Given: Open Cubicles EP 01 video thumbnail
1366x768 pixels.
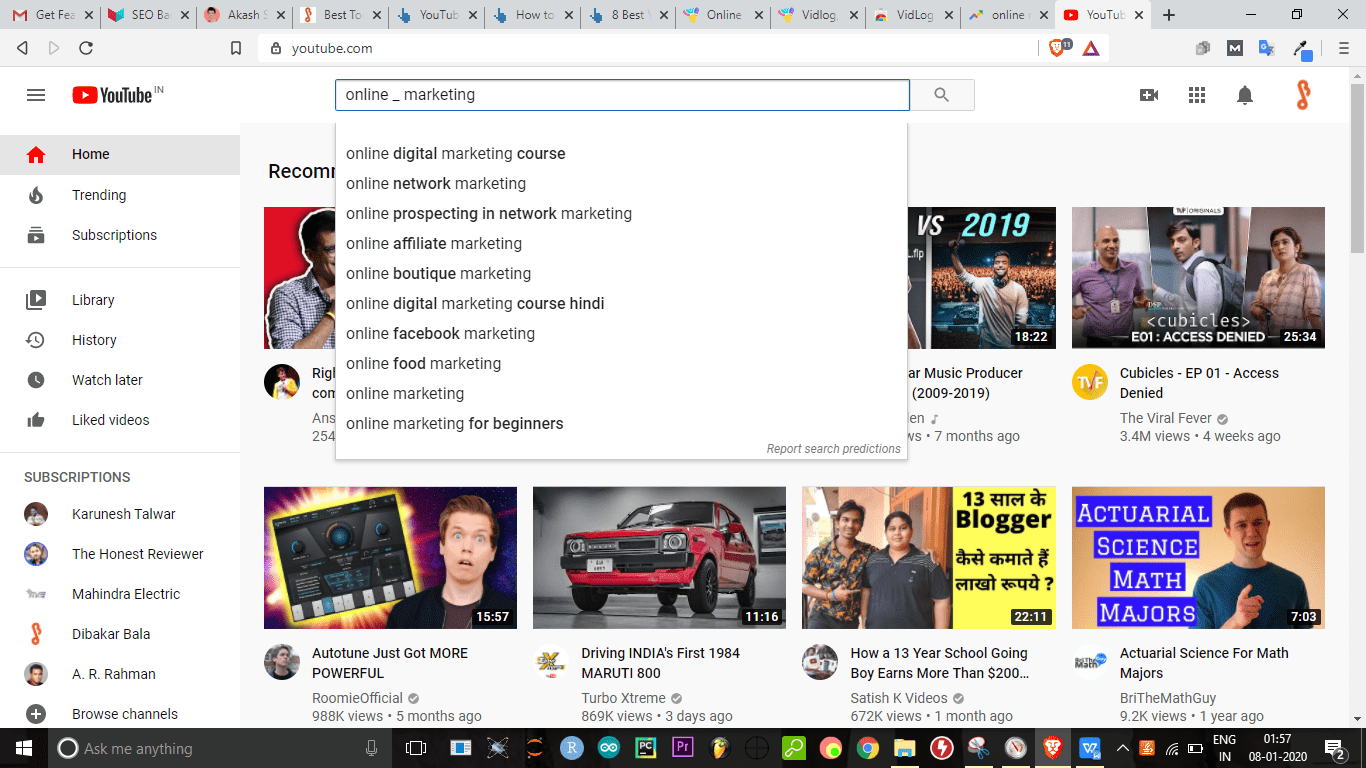Looking at the screenshot, I should pyautogui.click(x=1198, y=278).
